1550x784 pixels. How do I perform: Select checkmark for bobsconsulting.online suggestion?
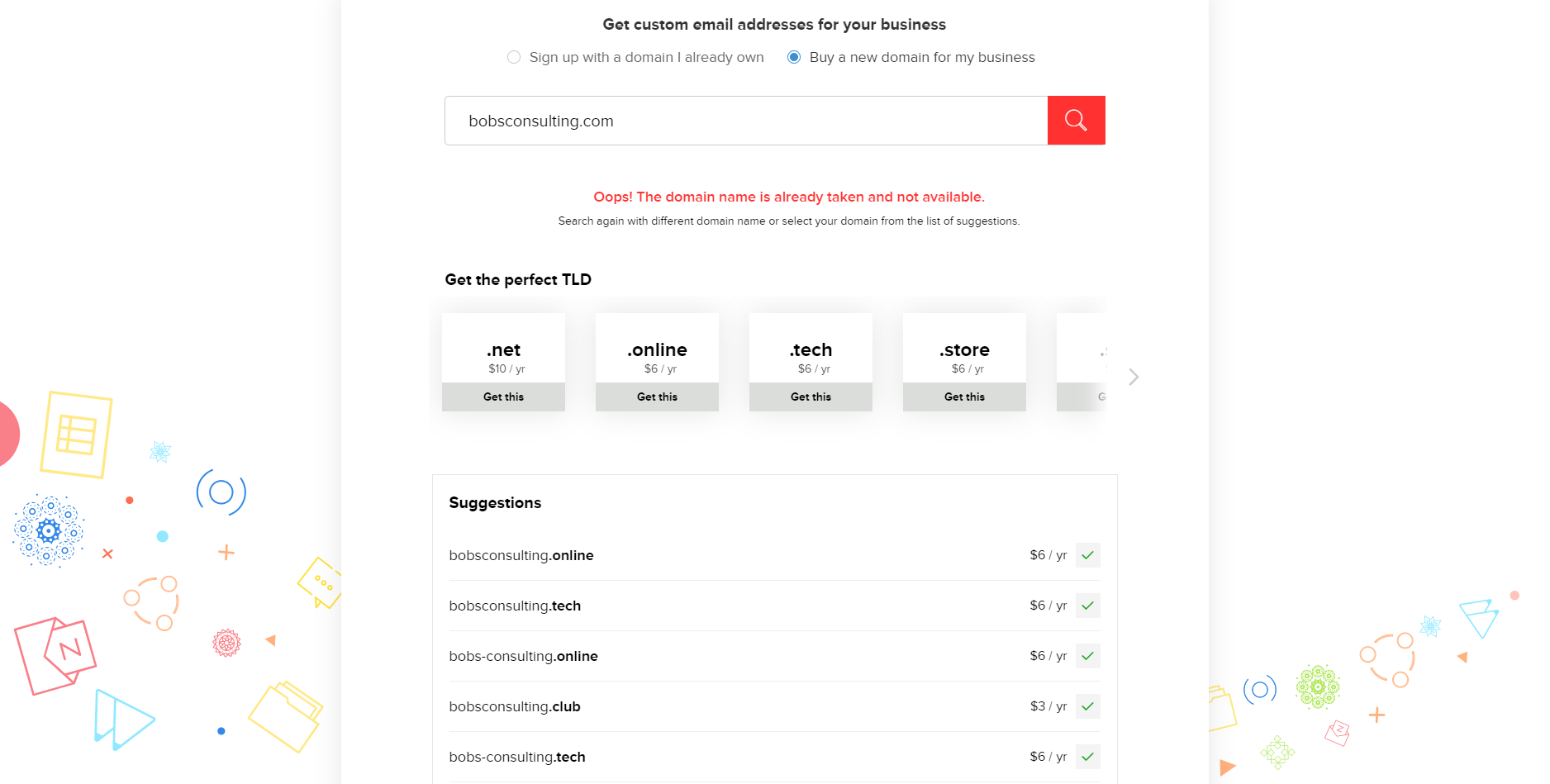1087,555
